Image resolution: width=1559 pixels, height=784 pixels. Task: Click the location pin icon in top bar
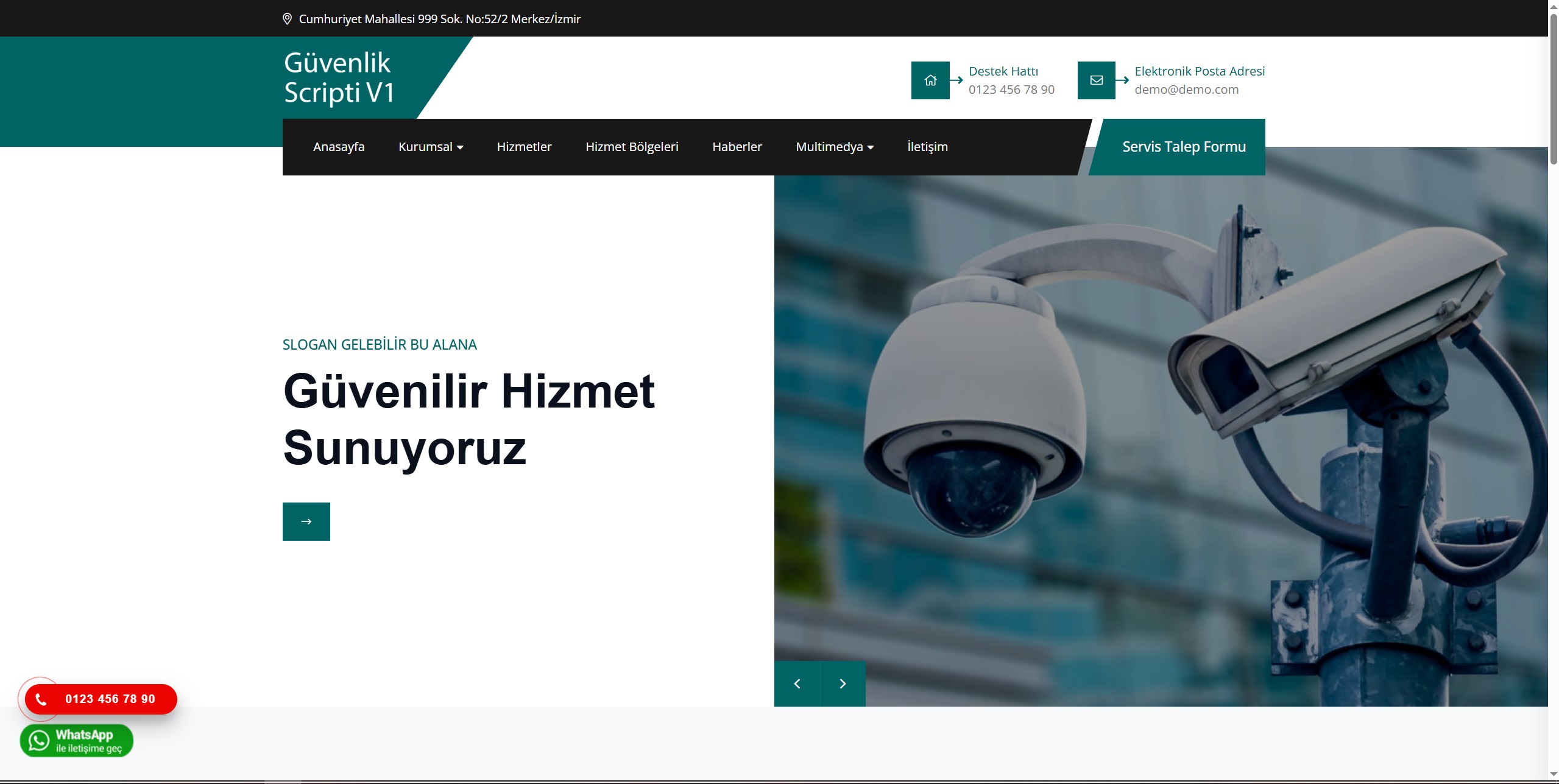287,18
